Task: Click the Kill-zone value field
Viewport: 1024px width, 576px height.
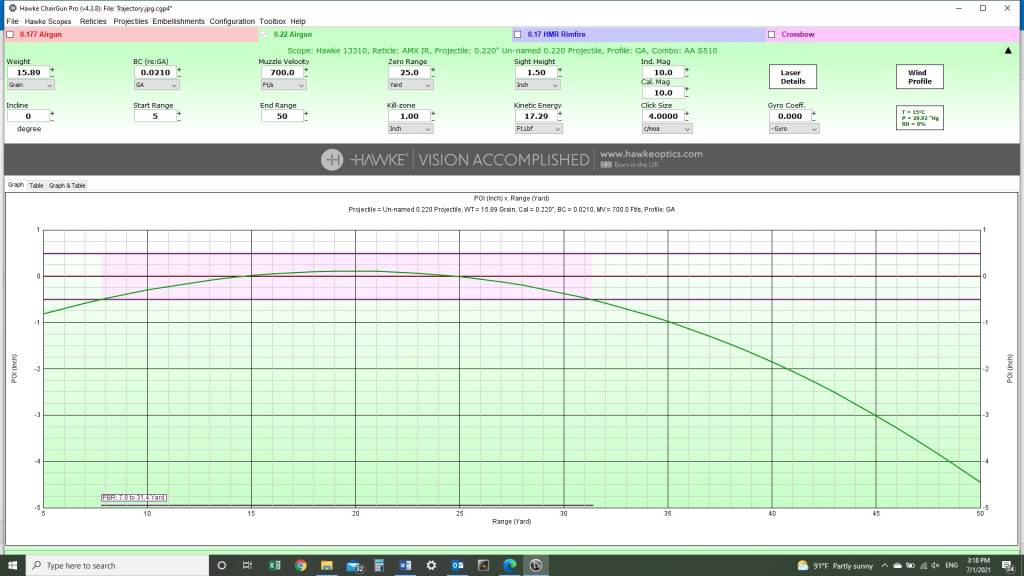Action: tap(409, 116)
